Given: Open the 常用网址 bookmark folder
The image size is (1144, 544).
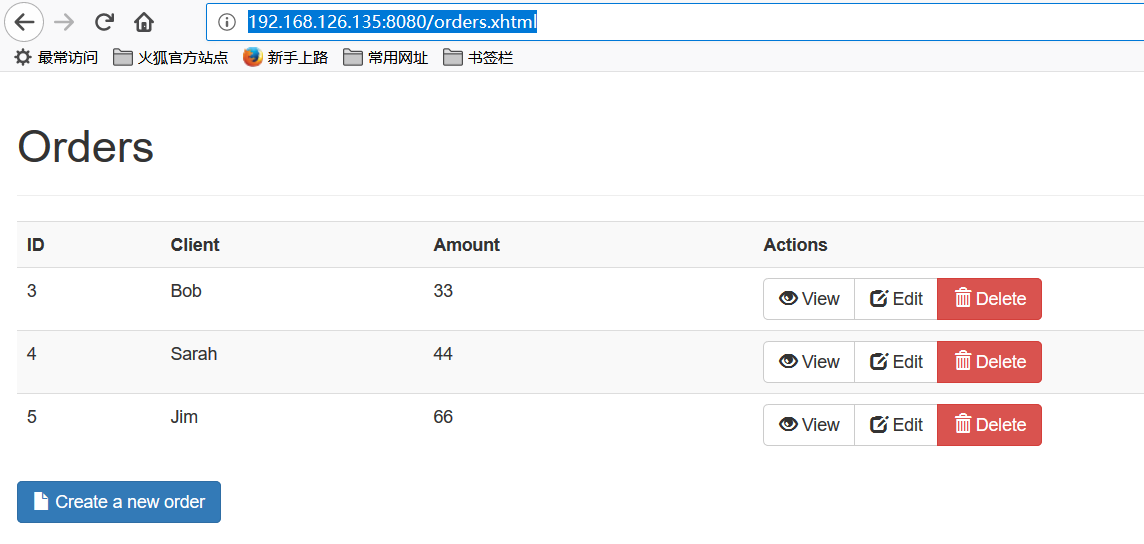Looking at the screenshot, I should 385,58.
